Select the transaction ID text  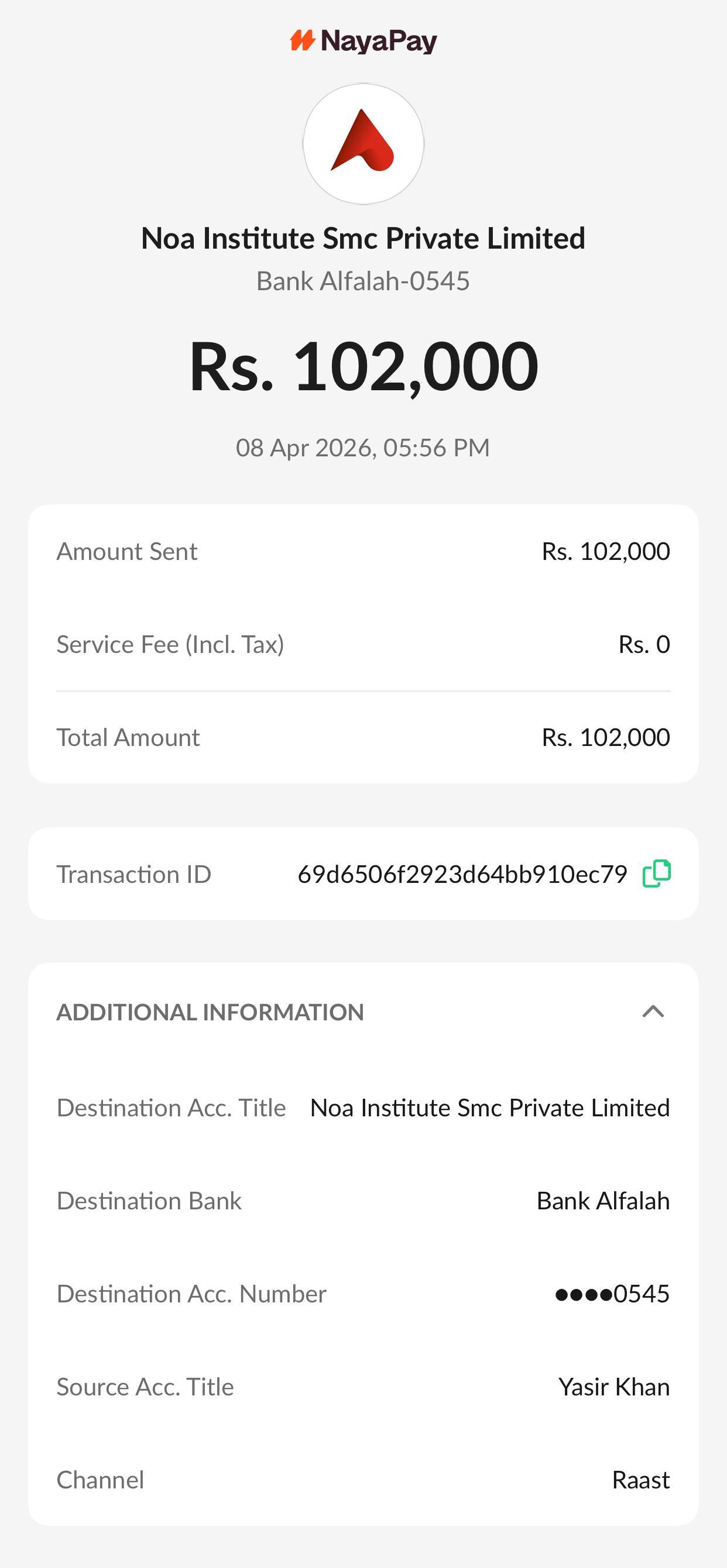(461, 874)
